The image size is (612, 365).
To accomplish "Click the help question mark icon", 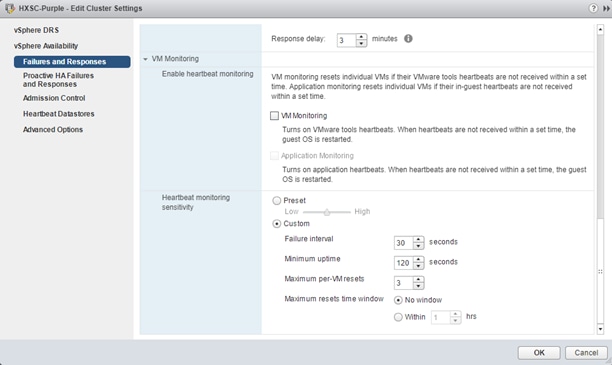I will (x=593, y=8).
